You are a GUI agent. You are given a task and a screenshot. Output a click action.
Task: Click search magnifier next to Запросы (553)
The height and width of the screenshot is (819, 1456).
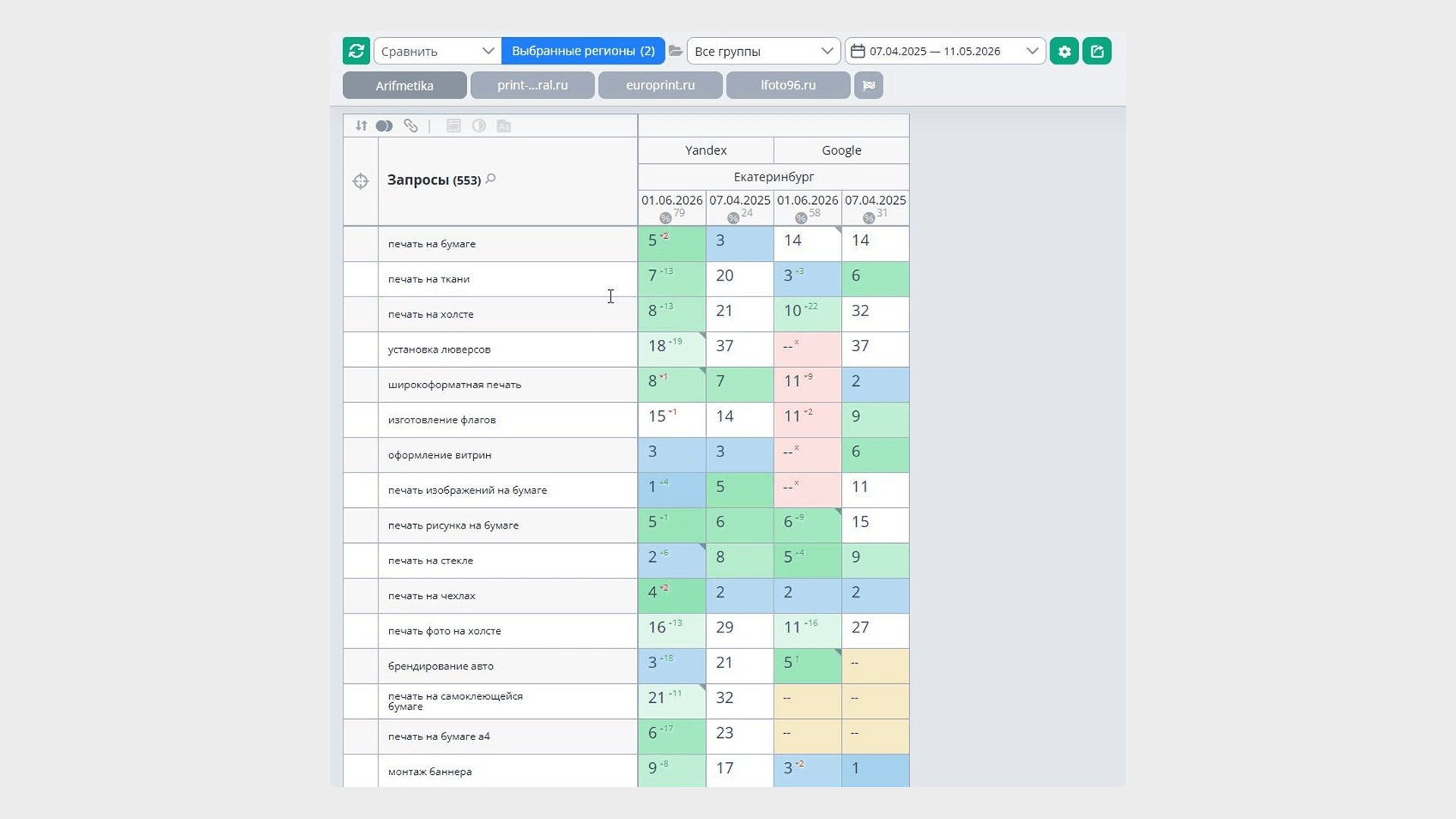click(x=491, y=179)
